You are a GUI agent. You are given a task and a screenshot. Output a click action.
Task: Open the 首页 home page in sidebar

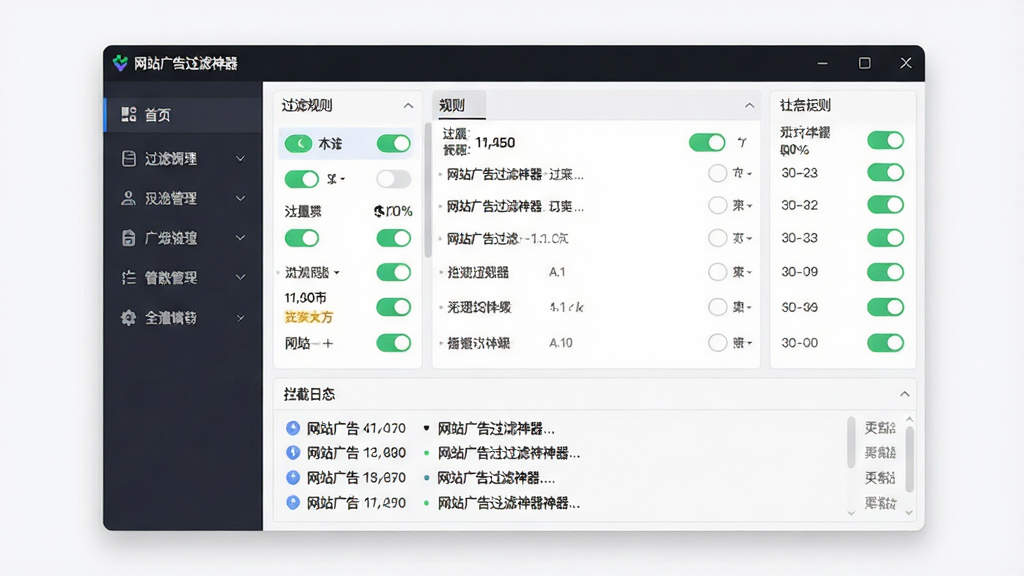click(184, 115)
